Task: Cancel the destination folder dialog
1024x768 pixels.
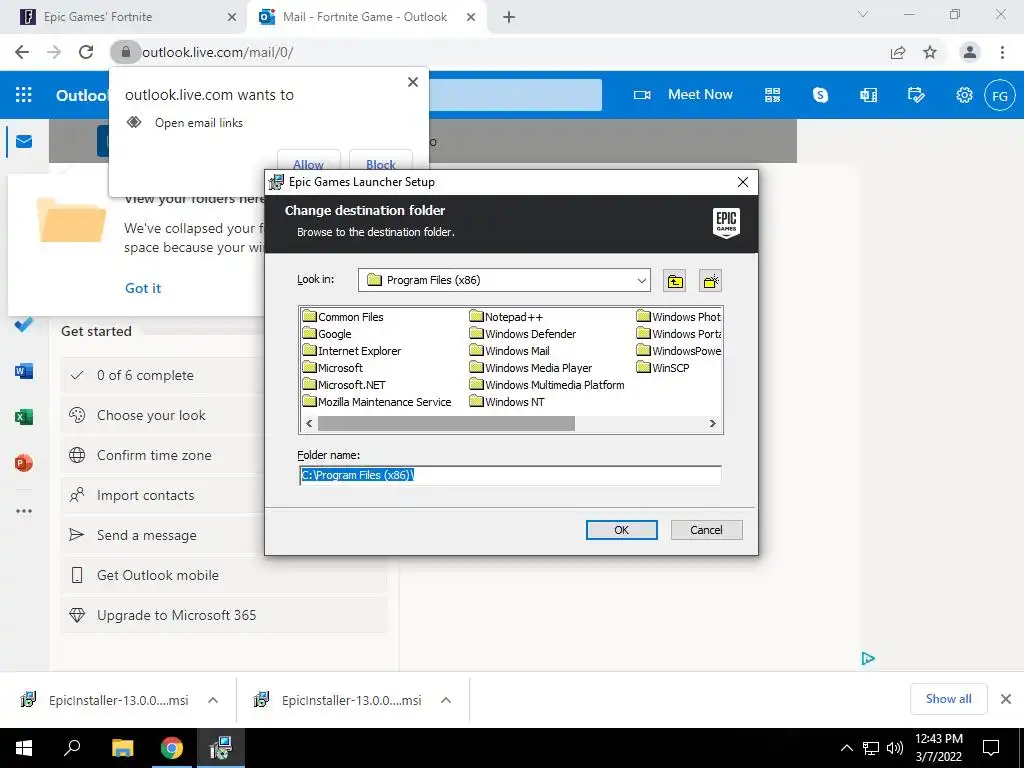Action: pyautogui.click(x=707, y=530)
